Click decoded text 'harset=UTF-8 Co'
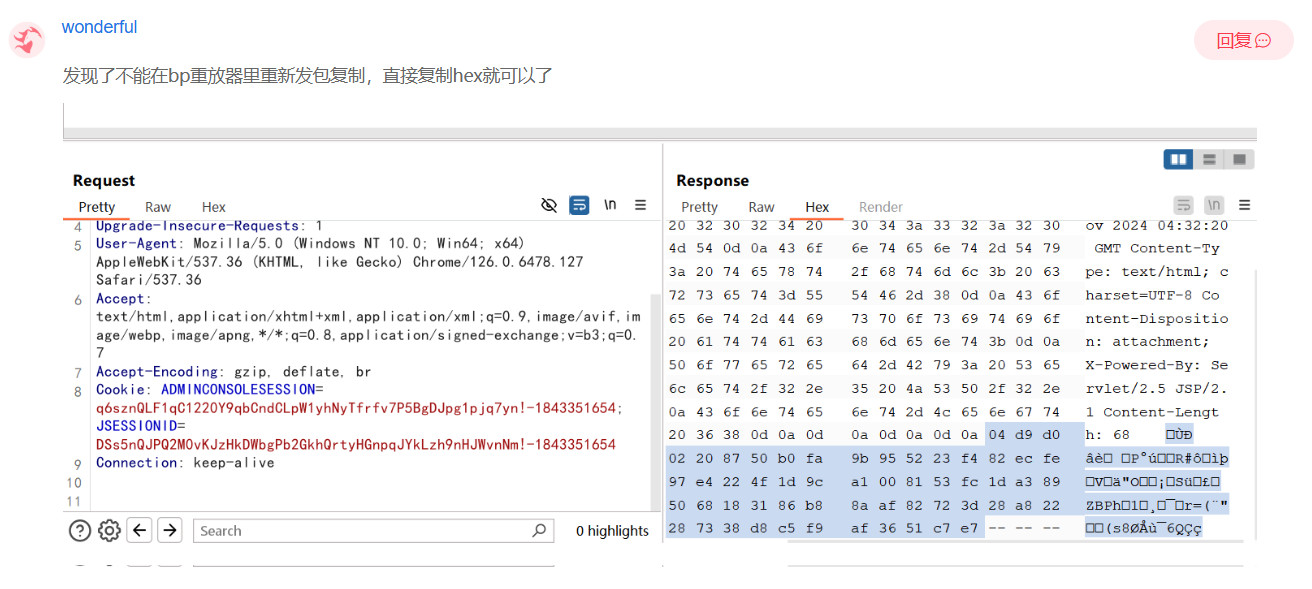Viewport: 1312px width, 589px height. 1153,295
